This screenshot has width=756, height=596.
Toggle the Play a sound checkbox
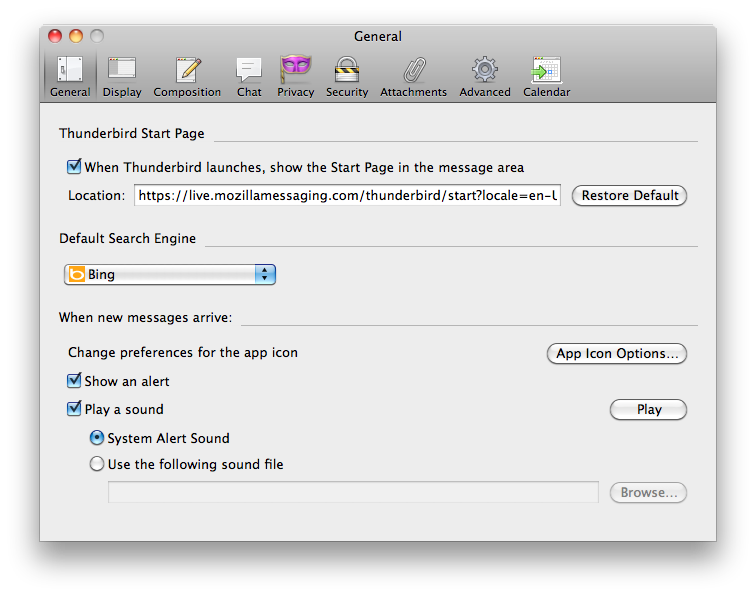[74, 409]
